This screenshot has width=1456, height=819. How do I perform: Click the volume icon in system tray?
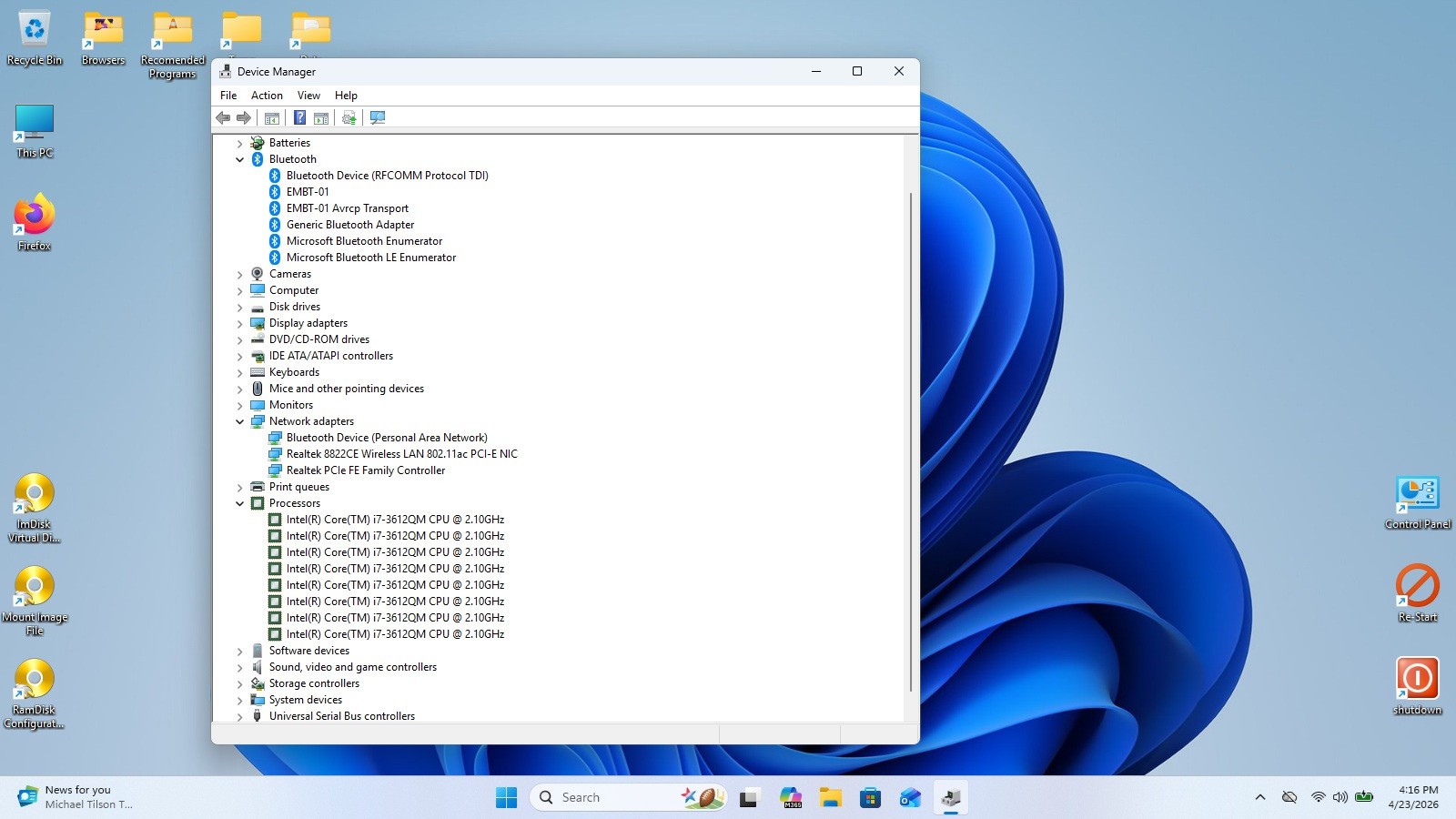[x=1340, y=797]
